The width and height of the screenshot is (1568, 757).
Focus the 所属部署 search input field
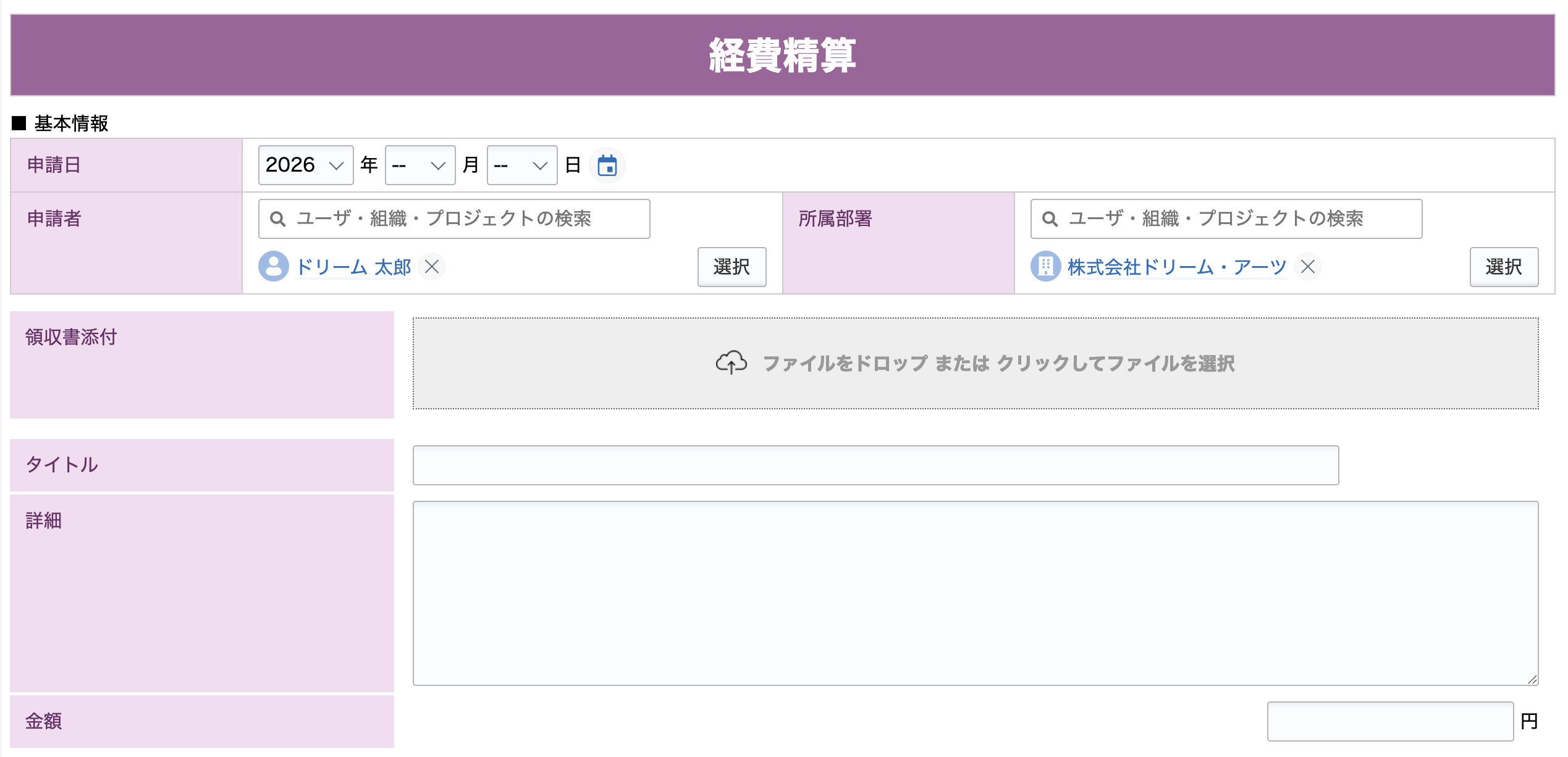pos(1226,219)
